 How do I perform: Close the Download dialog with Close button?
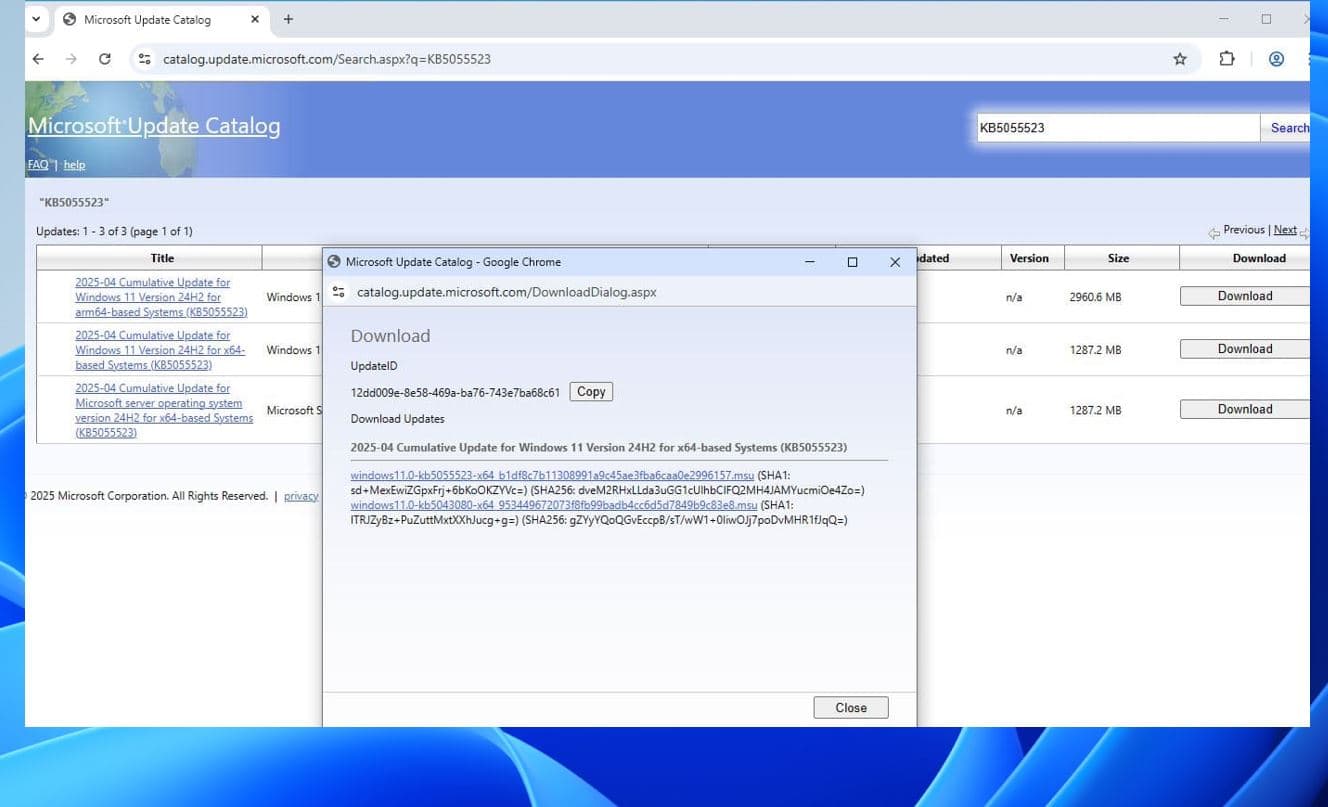pyautogui.click(x=851, y=708)
